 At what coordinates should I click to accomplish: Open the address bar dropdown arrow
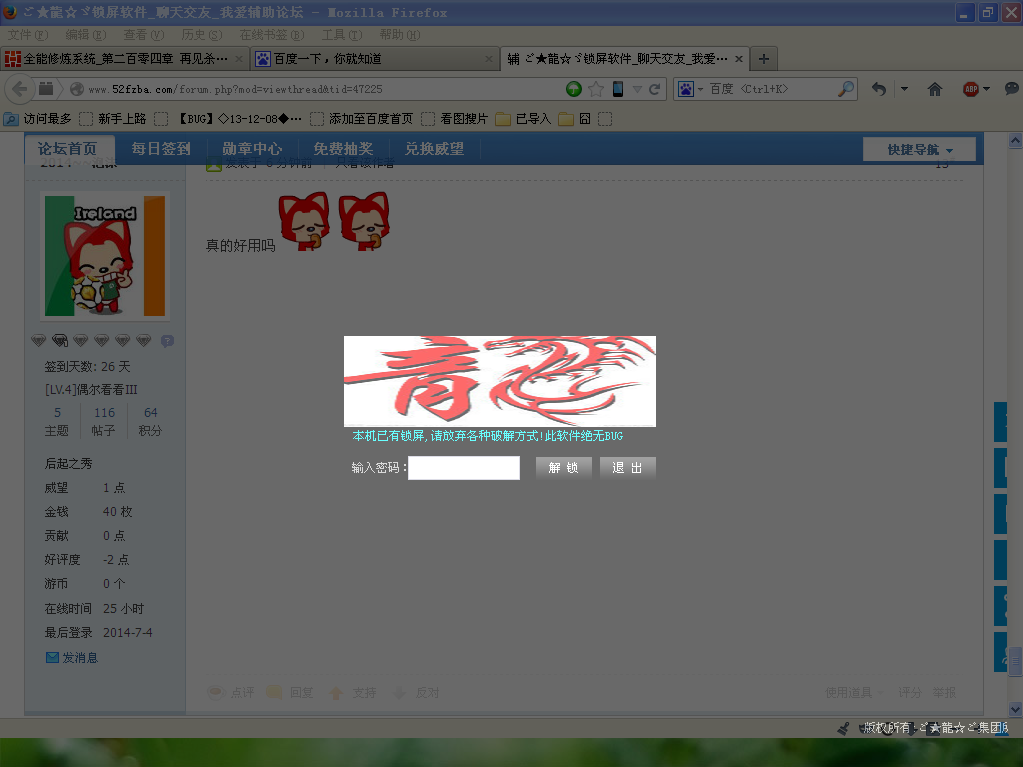click(x=637, y=89)
